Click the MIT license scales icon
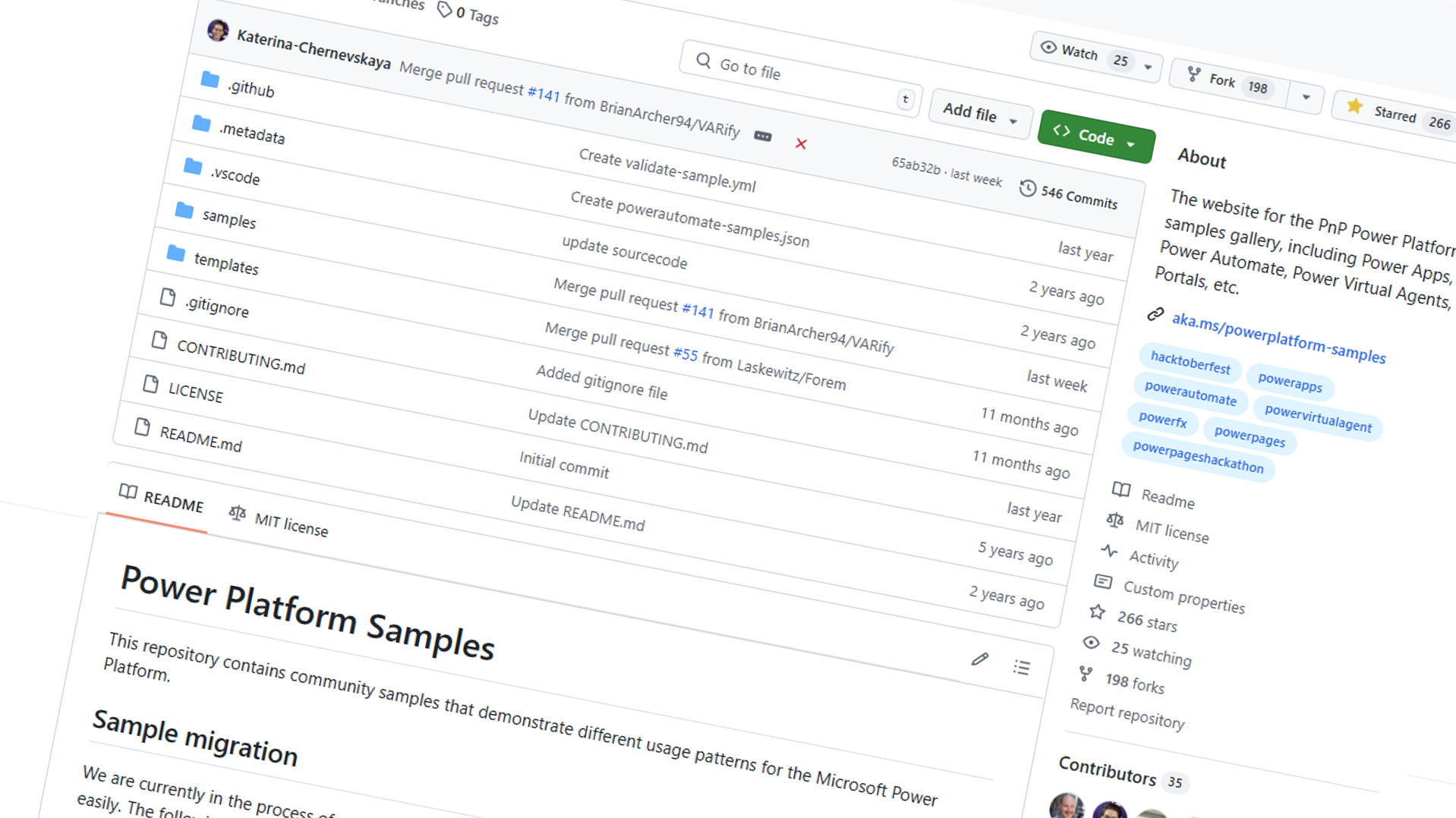The width and height of the screenshot is (1456, 818). point(1114,521)
